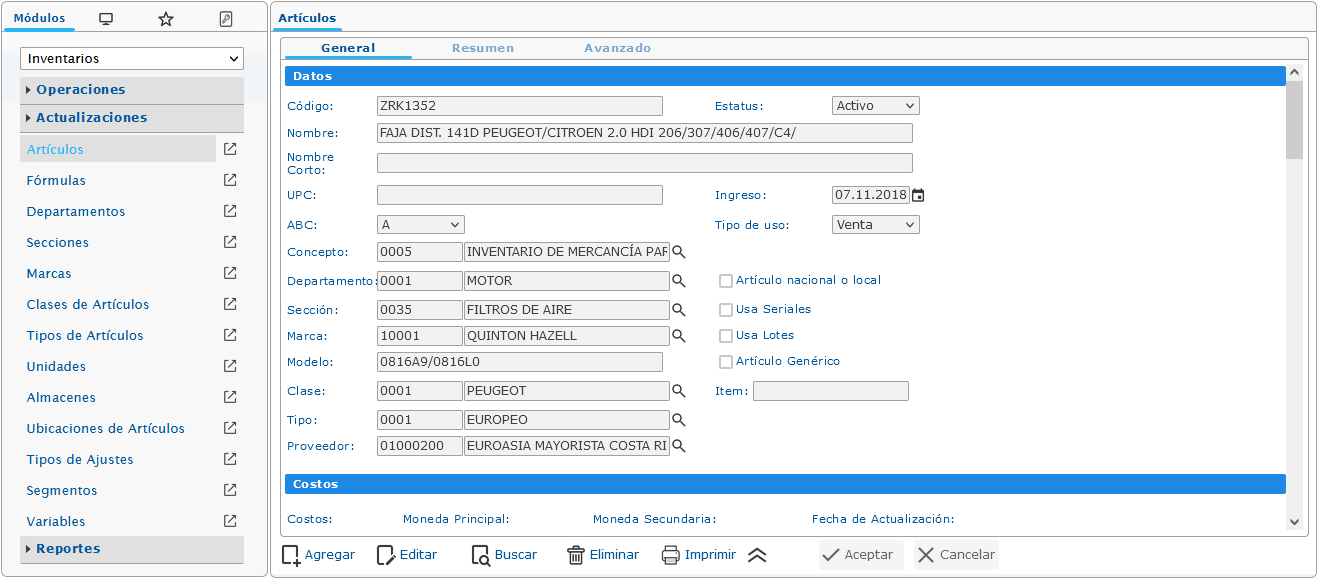Search Concepto with magnifier icon
The width and height of the screenshot is (1318, 578).
tap(679, 252)
